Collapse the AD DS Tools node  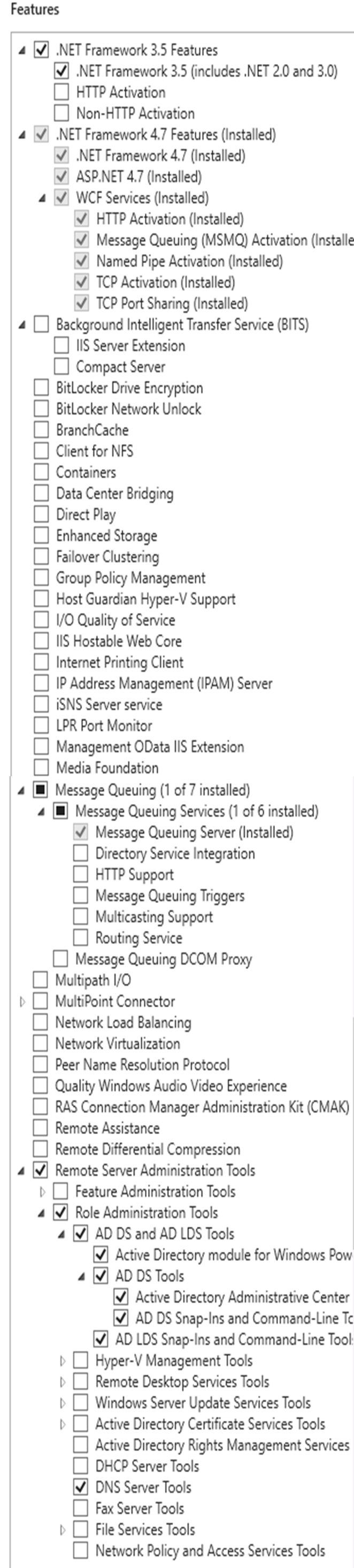81,1276
